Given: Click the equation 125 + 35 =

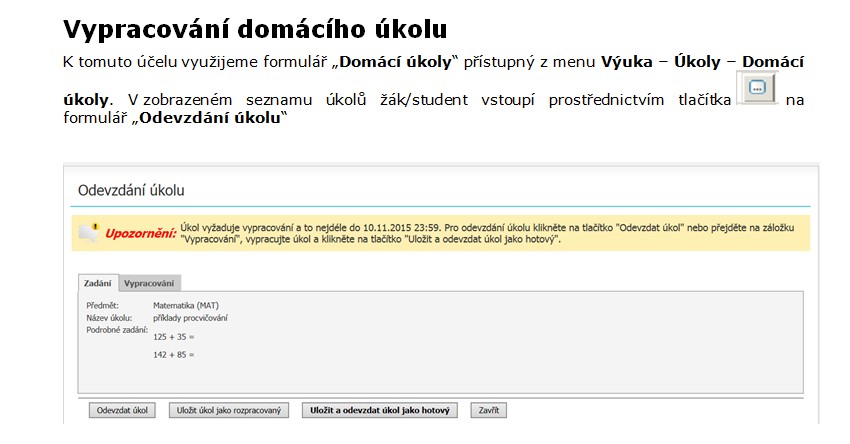Looking at the screenshot, I should (173, 337).
